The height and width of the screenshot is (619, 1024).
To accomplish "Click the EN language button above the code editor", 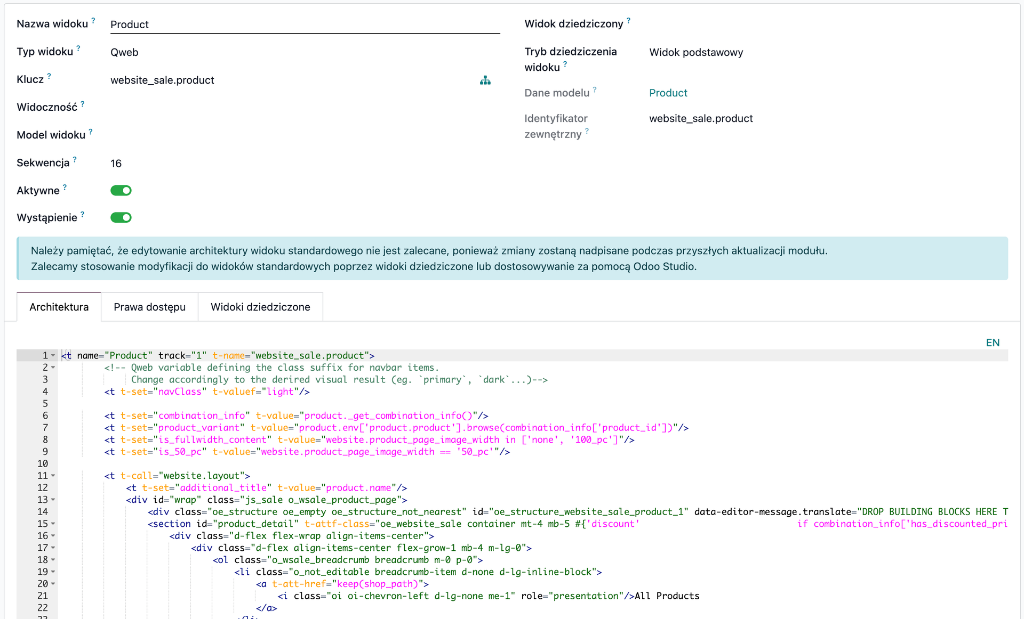I will click(x=992, y=342).
